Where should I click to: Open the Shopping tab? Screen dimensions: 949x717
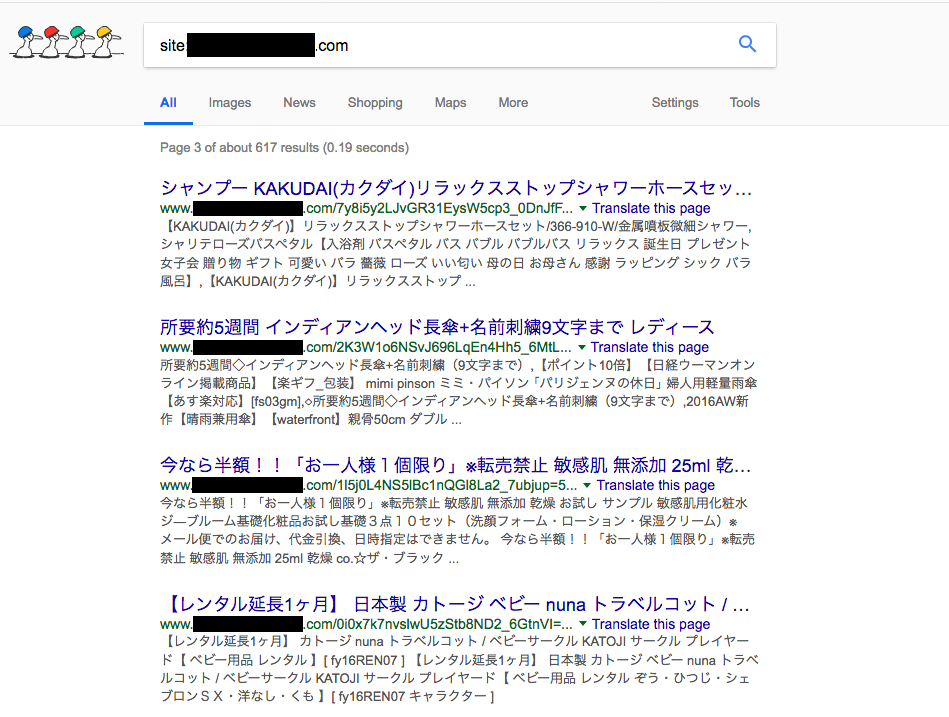(x=375, y=103)
